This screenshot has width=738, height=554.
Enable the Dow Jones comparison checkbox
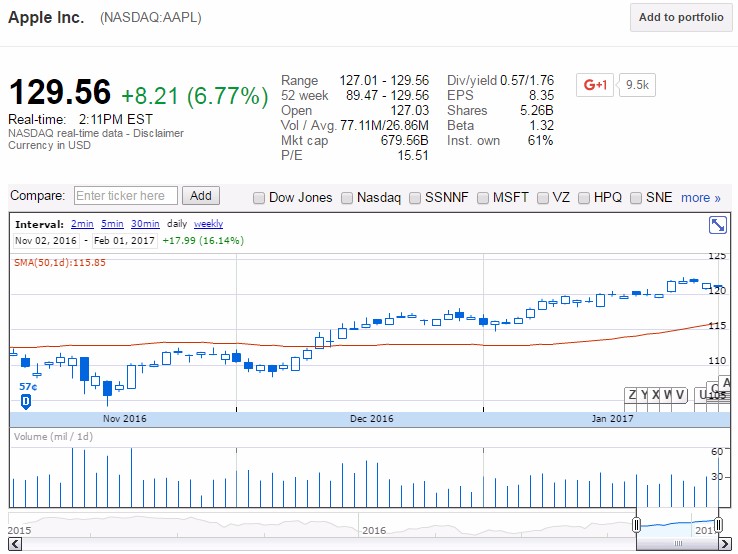point(258,198)
